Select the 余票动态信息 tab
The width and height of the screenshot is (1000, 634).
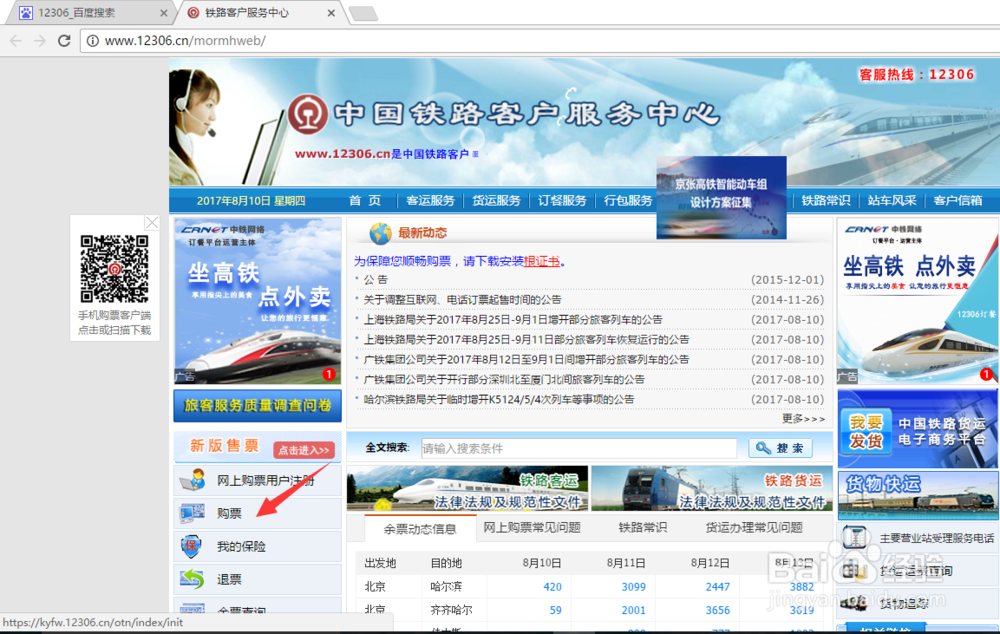[x=420, y=529]
